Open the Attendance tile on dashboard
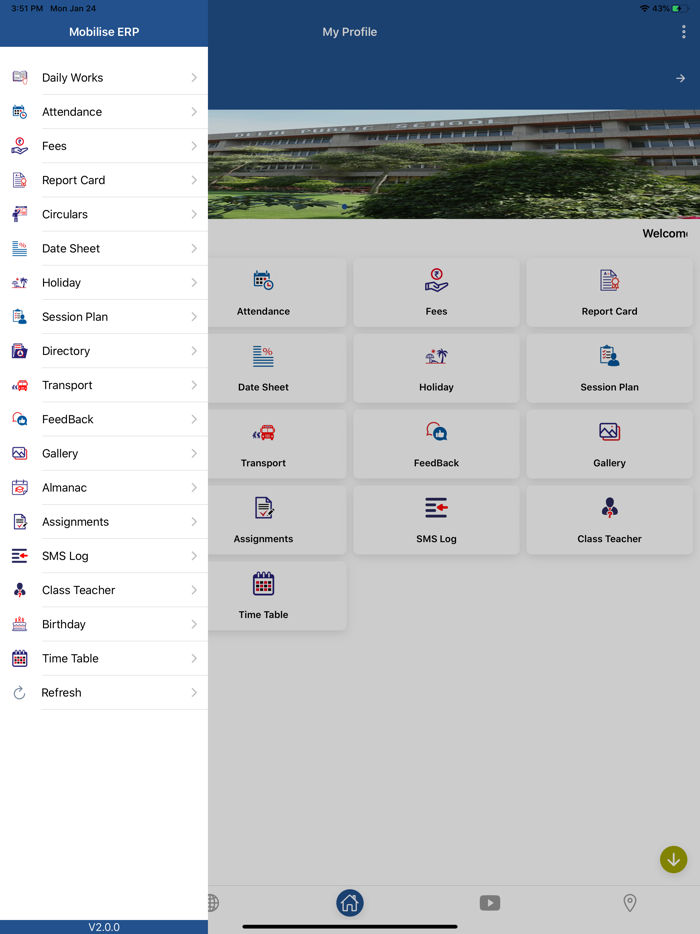This screenshot has width=700, height=934. pos(277,292)
